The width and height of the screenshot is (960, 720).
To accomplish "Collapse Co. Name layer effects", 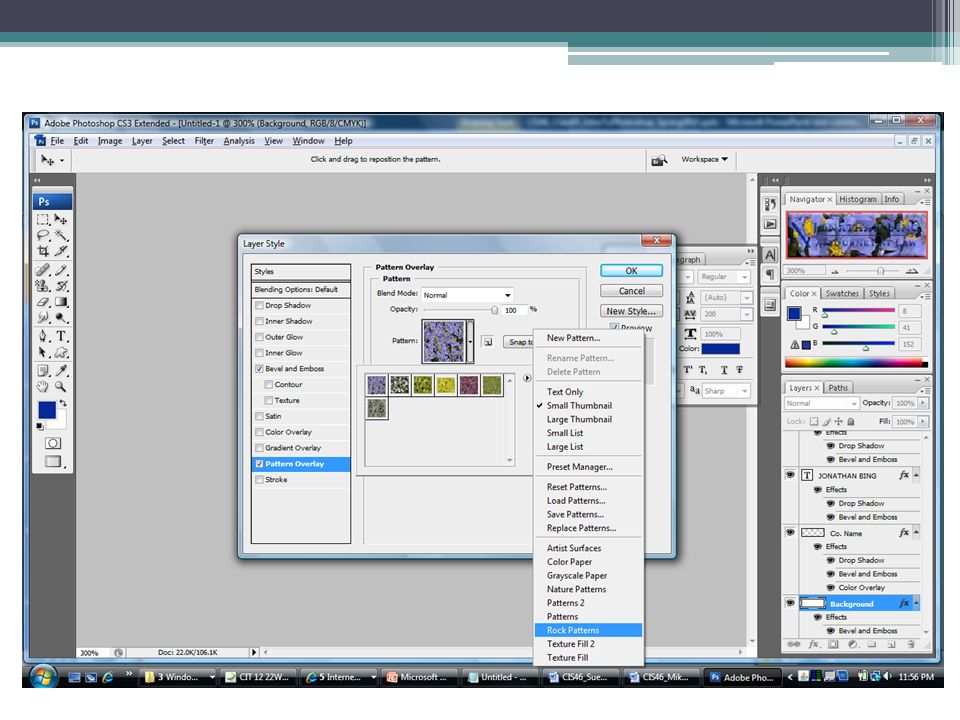I will tap(917, 533).
